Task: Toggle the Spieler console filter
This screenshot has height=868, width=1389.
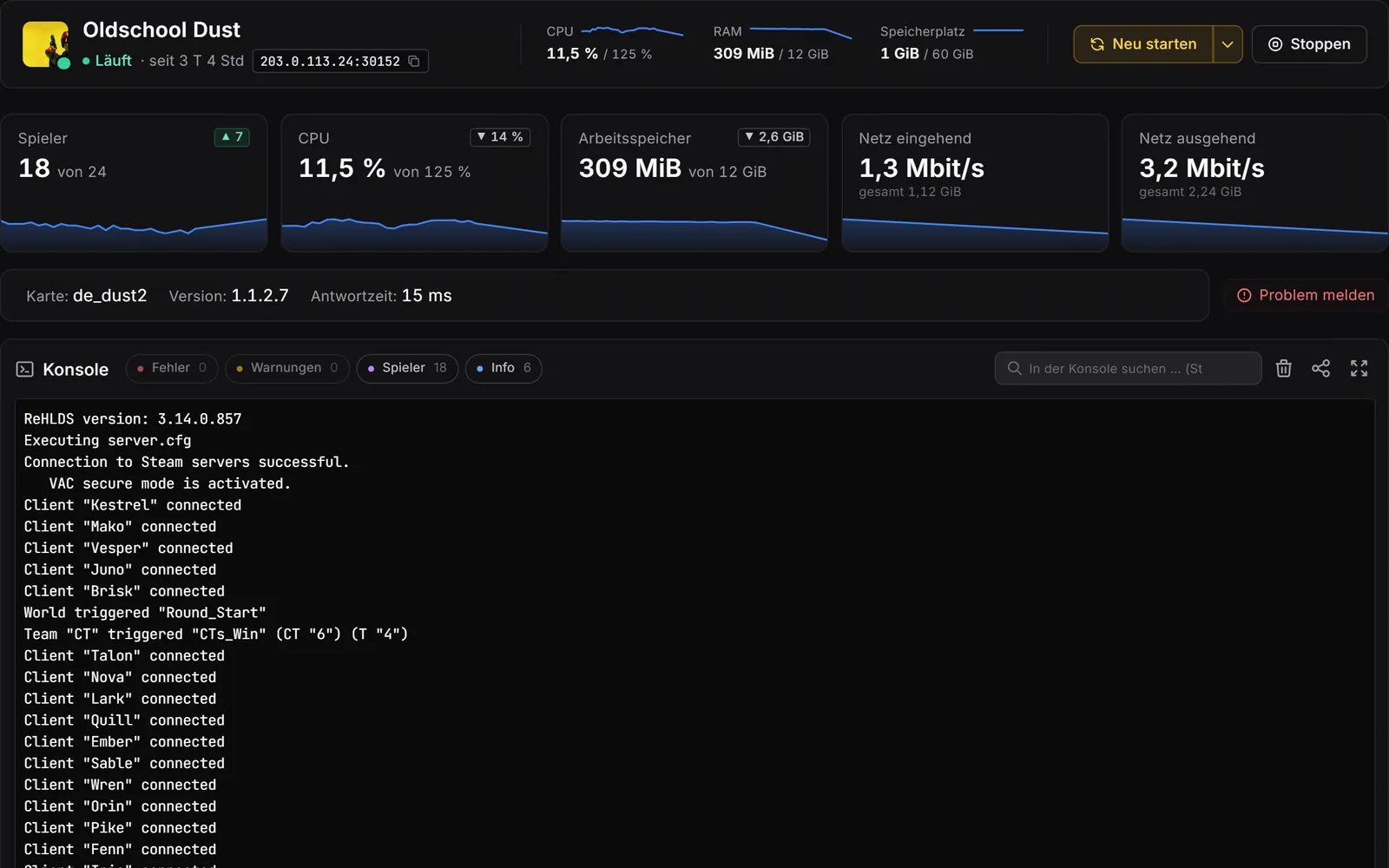Action: [x=407, y=368]
